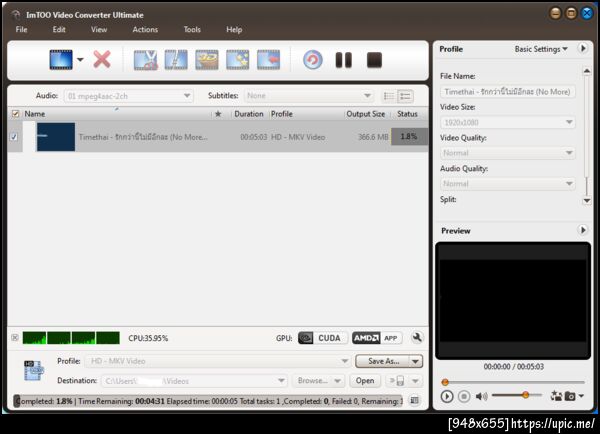600x434 pixels.
Task: Click the profile panel scroll up arrow
Action: [x=587, y=71]
